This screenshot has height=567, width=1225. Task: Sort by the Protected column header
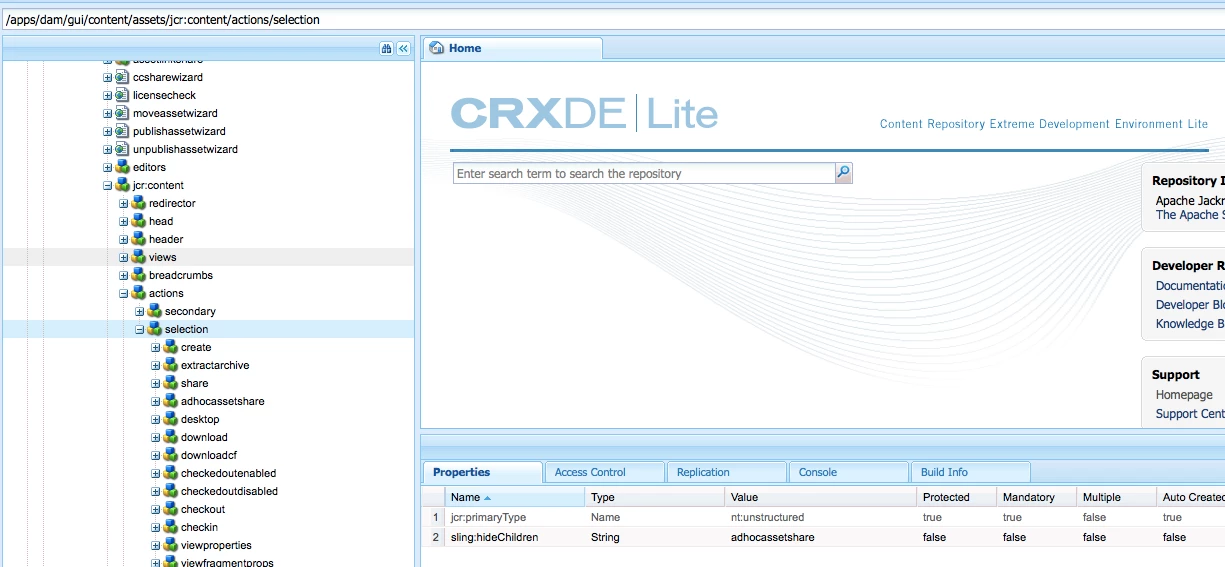pyautogui.click(x=956, y=497)
